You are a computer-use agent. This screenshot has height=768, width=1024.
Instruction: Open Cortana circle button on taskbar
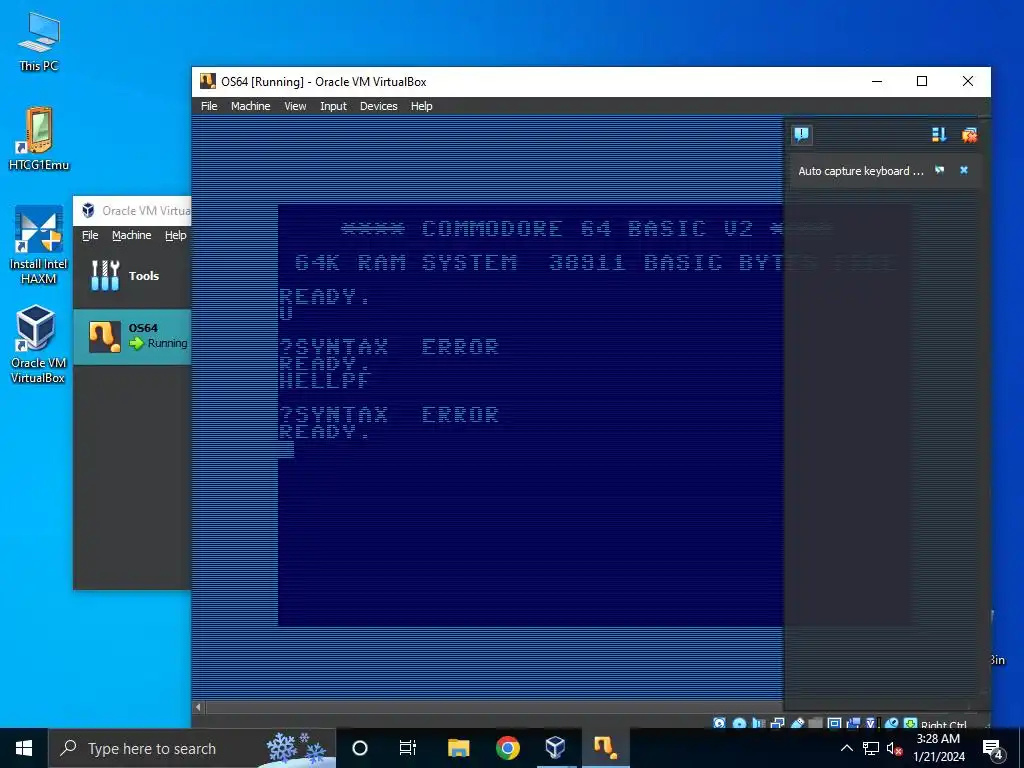coord(360,748)
